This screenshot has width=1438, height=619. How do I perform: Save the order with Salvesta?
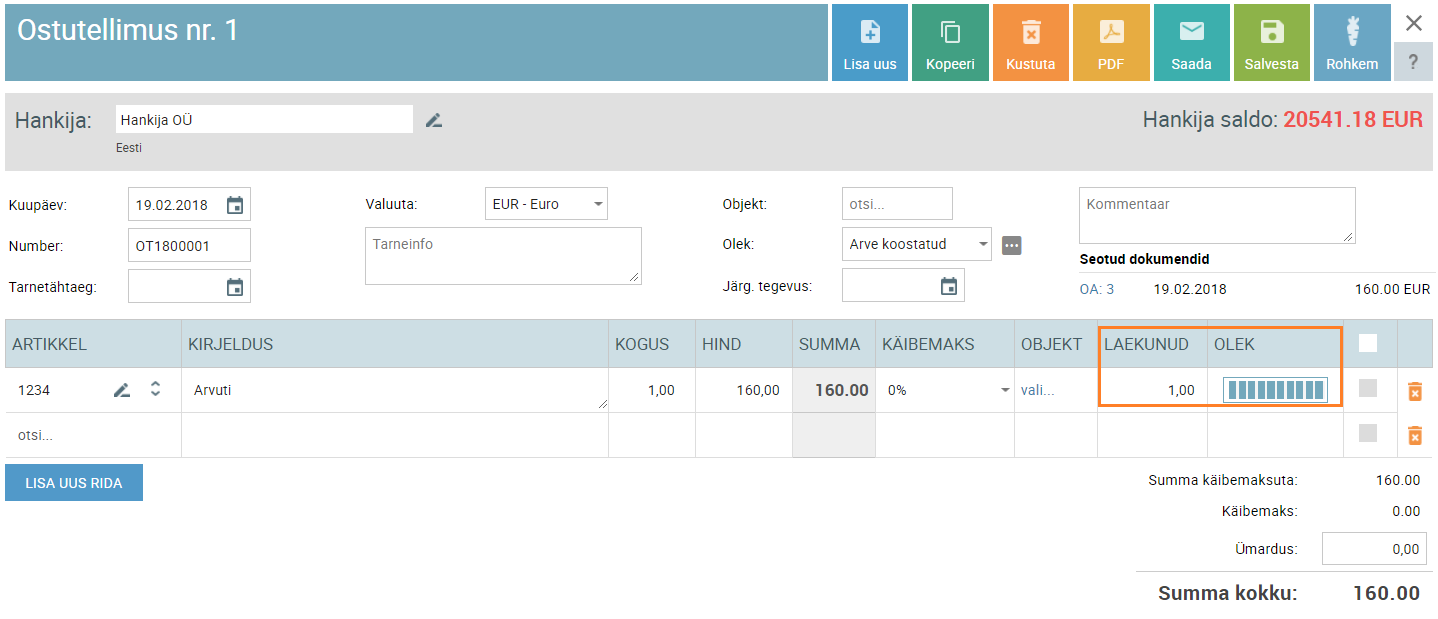coord(1271,33)
